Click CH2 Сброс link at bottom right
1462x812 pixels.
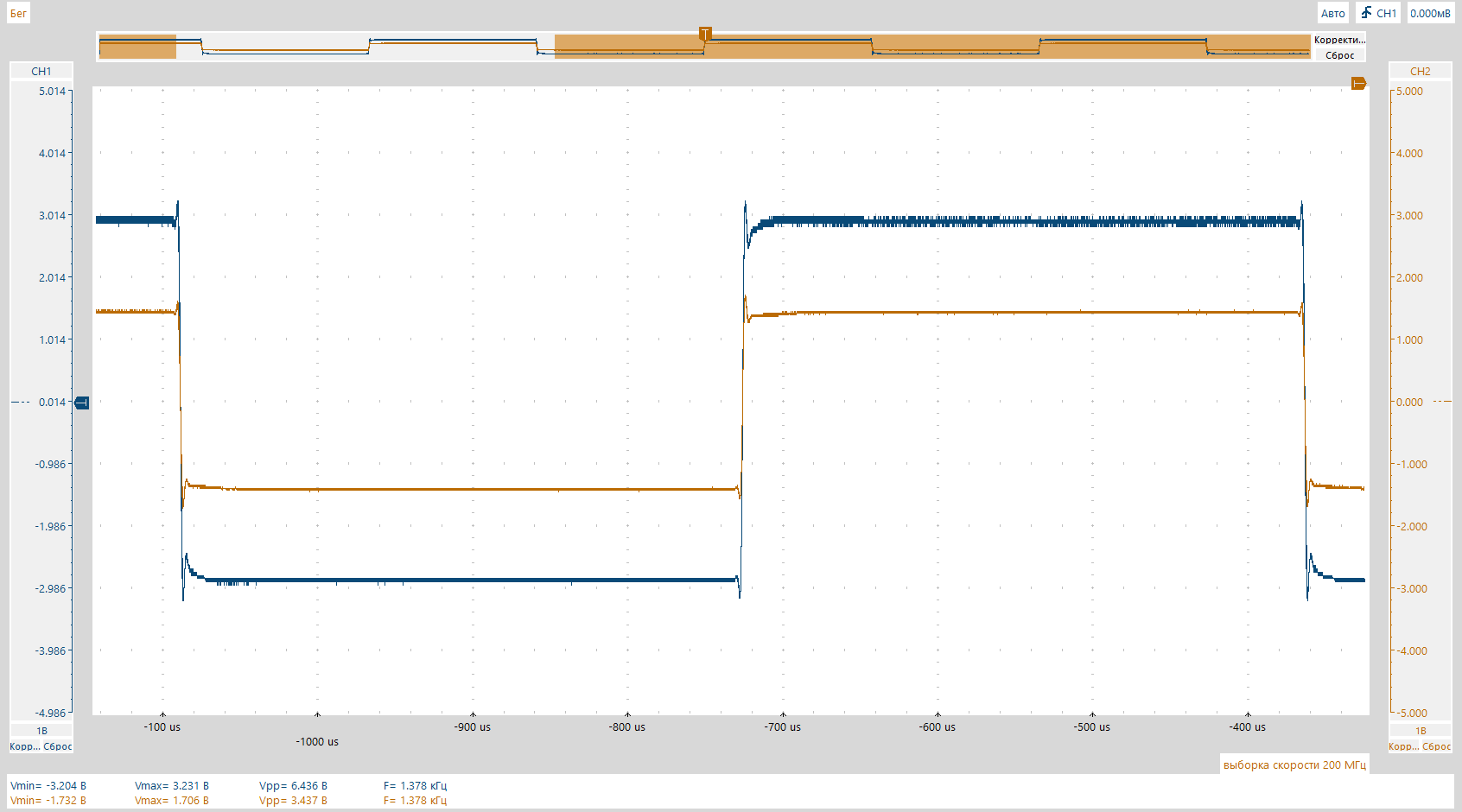[1437, 746]
